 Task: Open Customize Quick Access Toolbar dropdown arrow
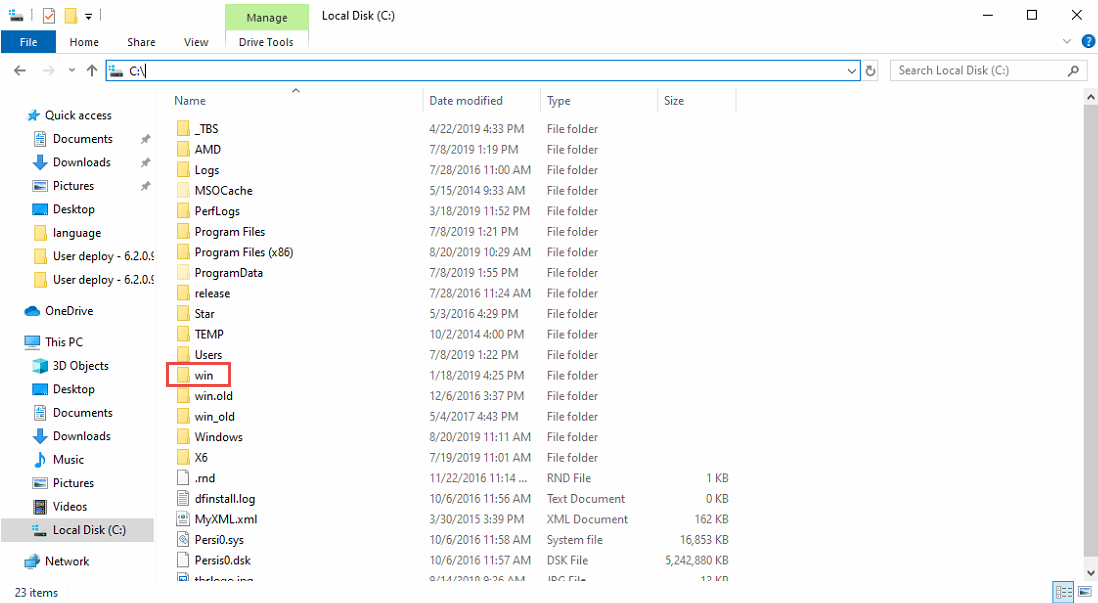[88, 16]
